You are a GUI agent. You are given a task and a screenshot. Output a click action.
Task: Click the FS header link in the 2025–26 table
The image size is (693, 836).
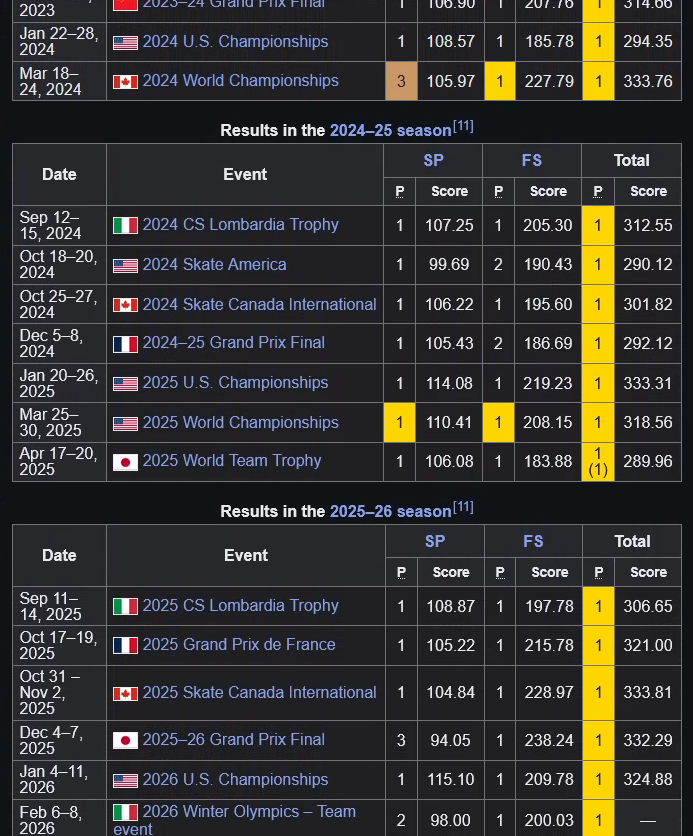click(533, 541)
